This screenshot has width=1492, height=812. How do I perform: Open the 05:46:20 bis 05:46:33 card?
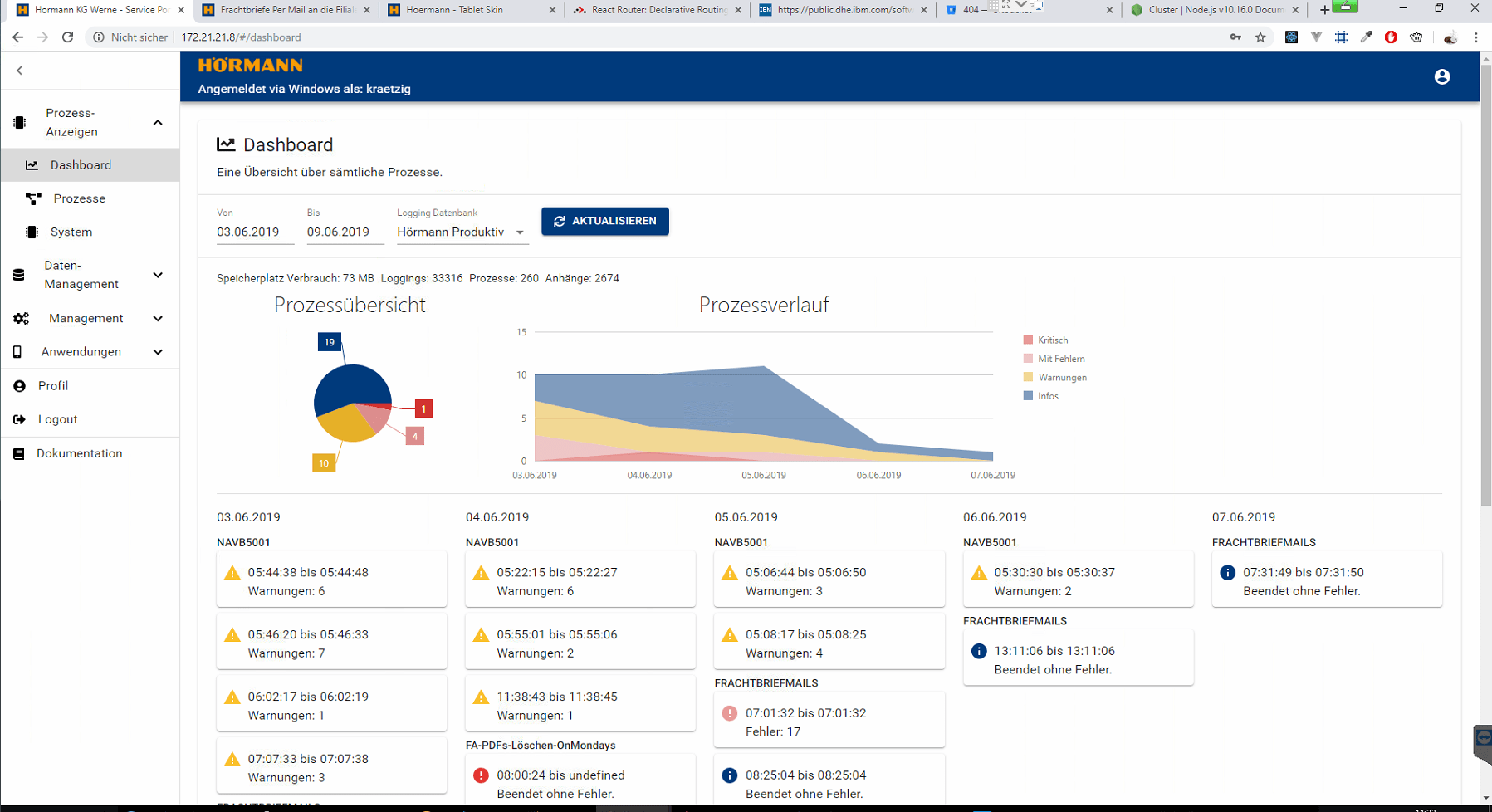click(x=331, y=641)
